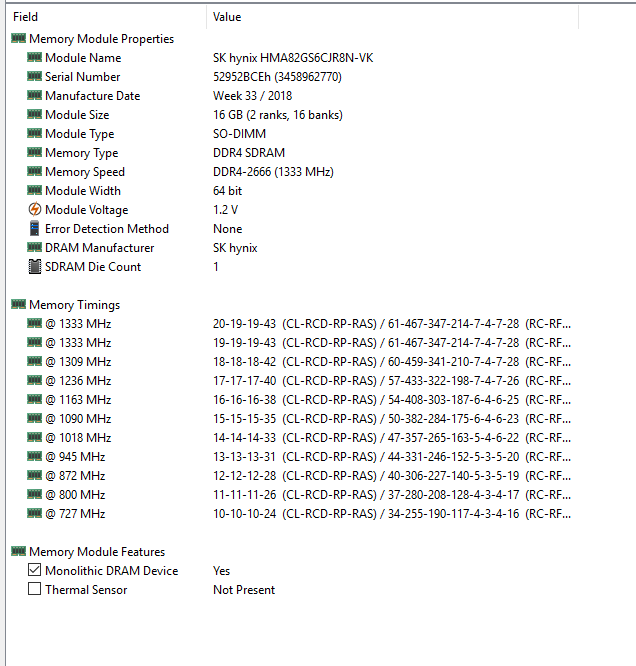Click the Module Voltage lightning icon

point(34,209)
